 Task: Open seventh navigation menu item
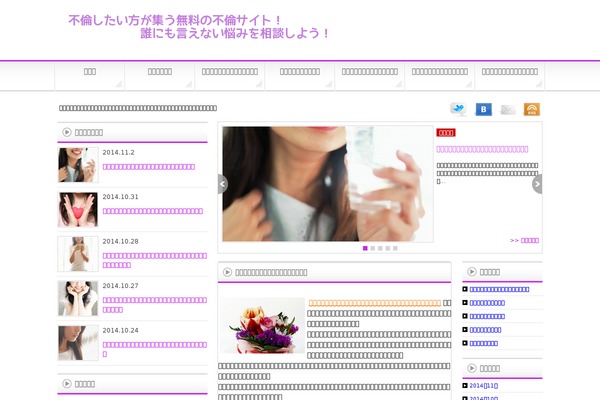[x=510, y=76]
